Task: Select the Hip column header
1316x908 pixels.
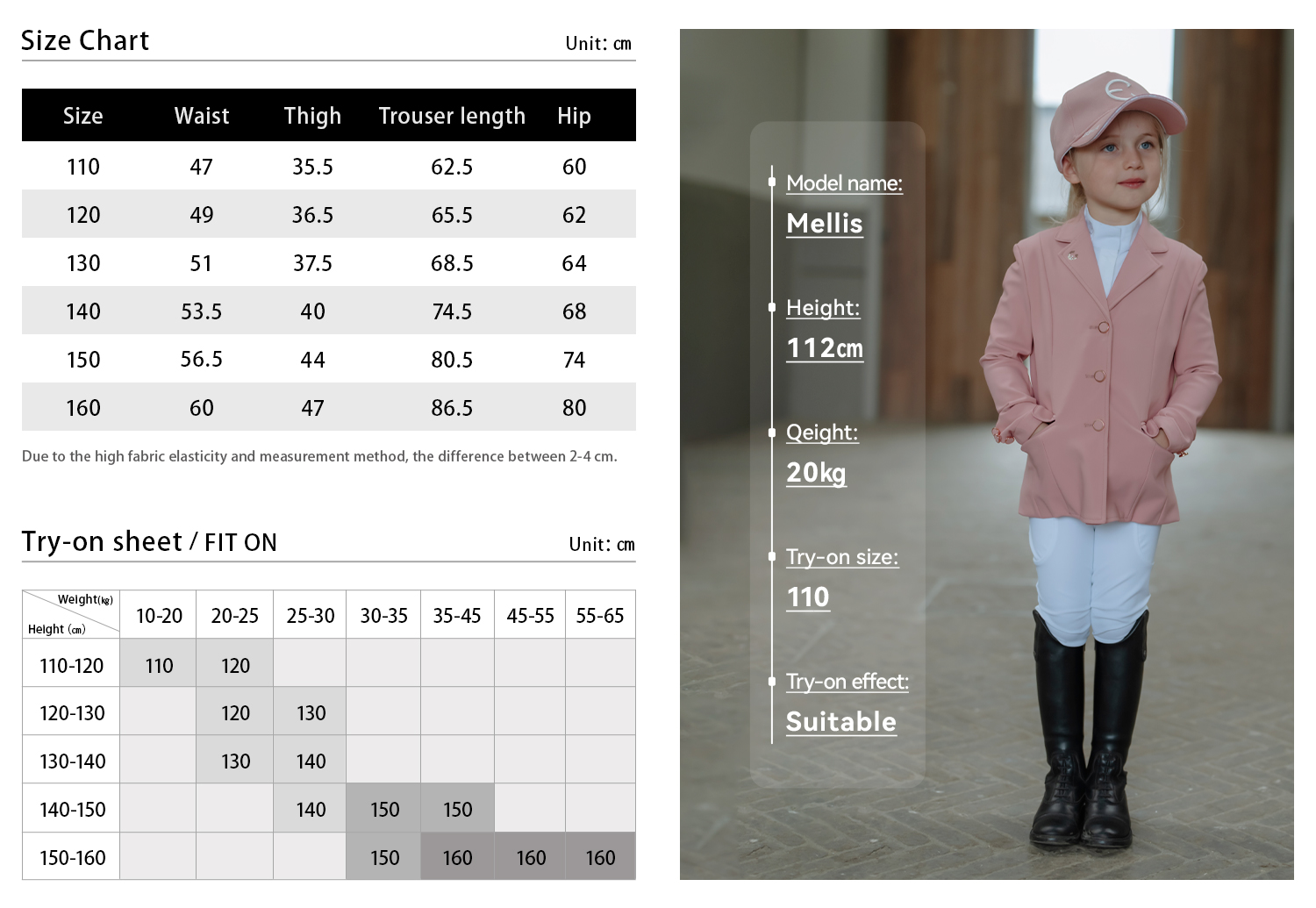Action: (574, 116)
